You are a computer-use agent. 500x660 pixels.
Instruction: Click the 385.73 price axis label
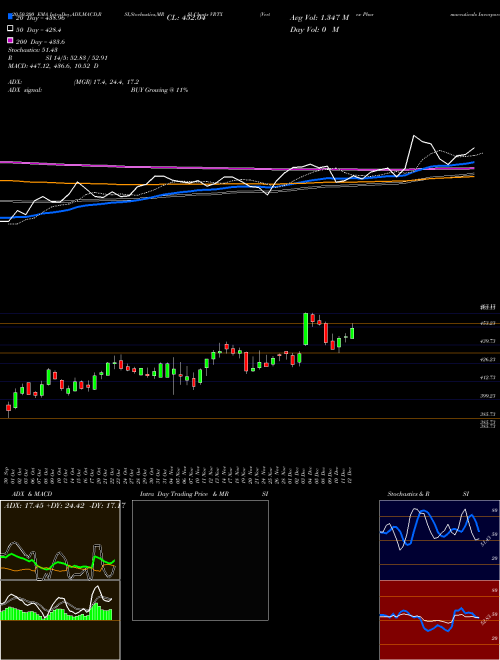coord(488,414)
